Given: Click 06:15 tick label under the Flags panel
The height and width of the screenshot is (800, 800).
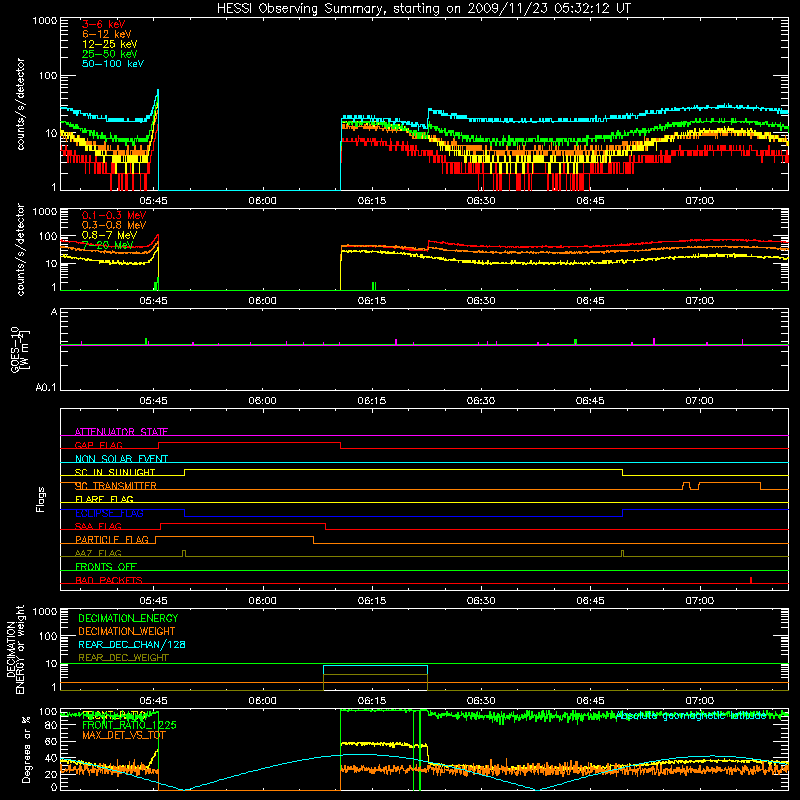Looking at the screenshot, I should coord(371,601).
